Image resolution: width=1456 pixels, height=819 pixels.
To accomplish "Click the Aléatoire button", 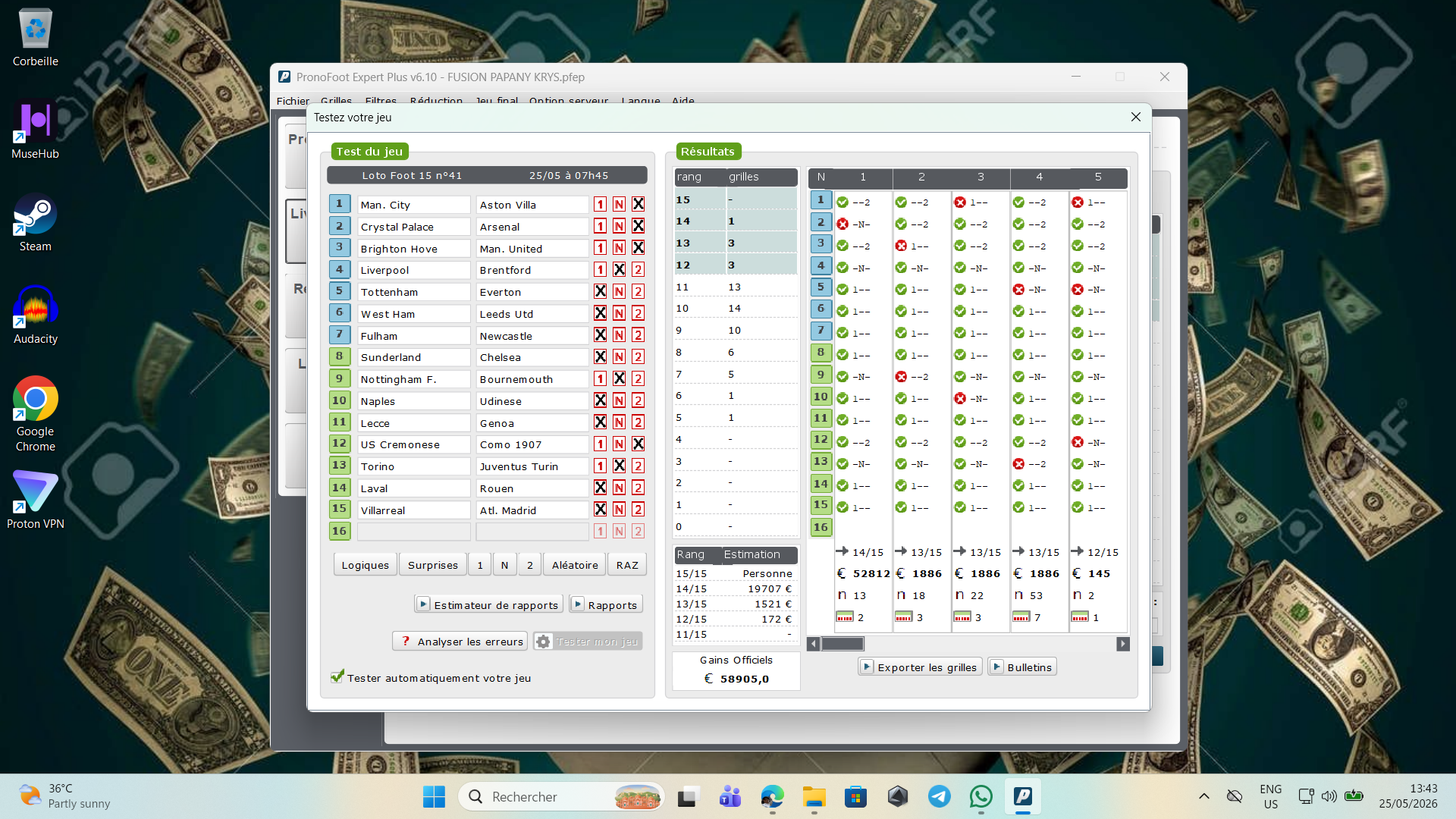I will 575,565.
